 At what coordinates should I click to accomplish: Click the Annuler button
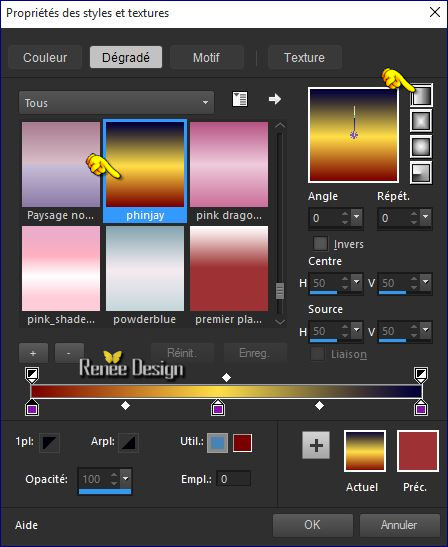399,525
